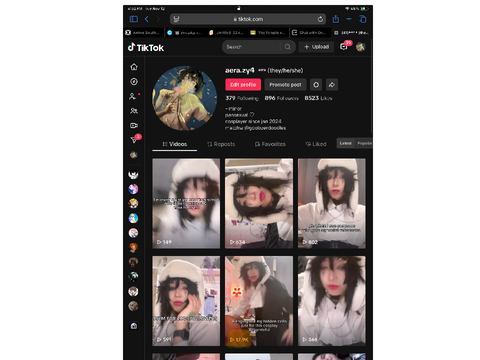Open the Explore compass icon
Viewport: 480px width, 360px height.
point(134,82)
